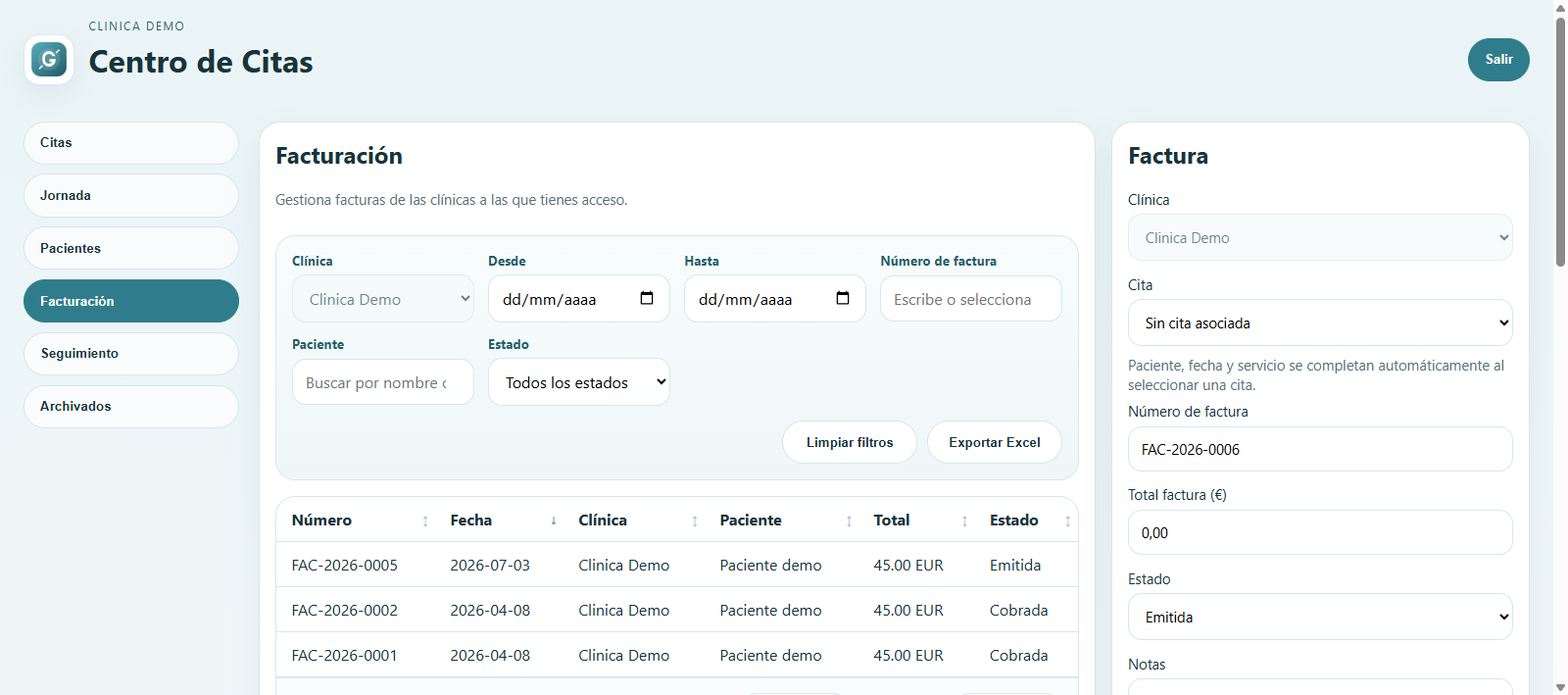The width and height of the screenshot is (1568, 695).
Task: Sort the table by Paciente column arrows
Action: point(849,521)
